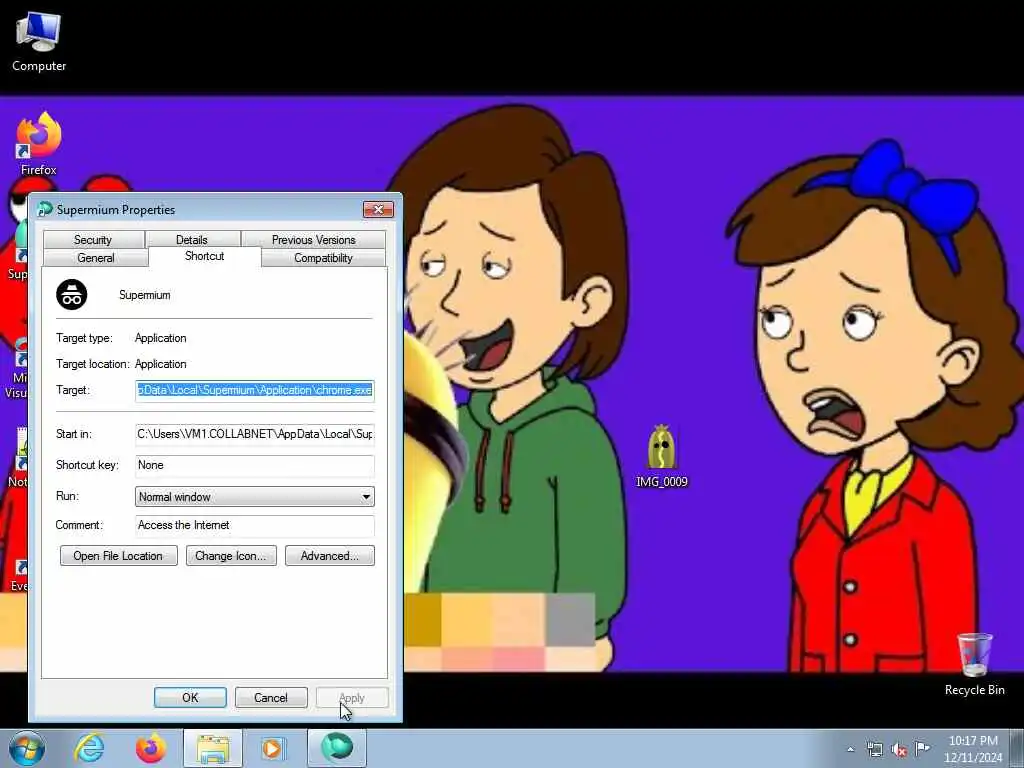Click the Shortcut key field

tap(255, 465)
